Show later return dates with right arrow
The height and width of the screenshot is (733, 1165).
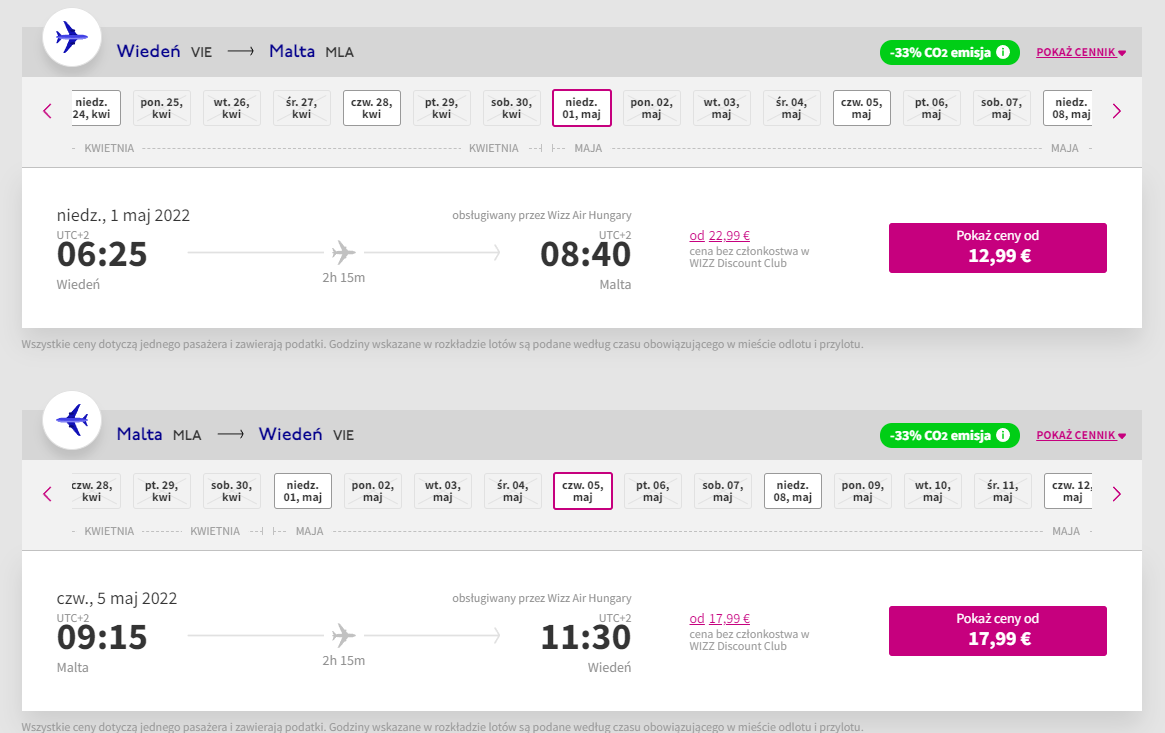coord(1116,495)
